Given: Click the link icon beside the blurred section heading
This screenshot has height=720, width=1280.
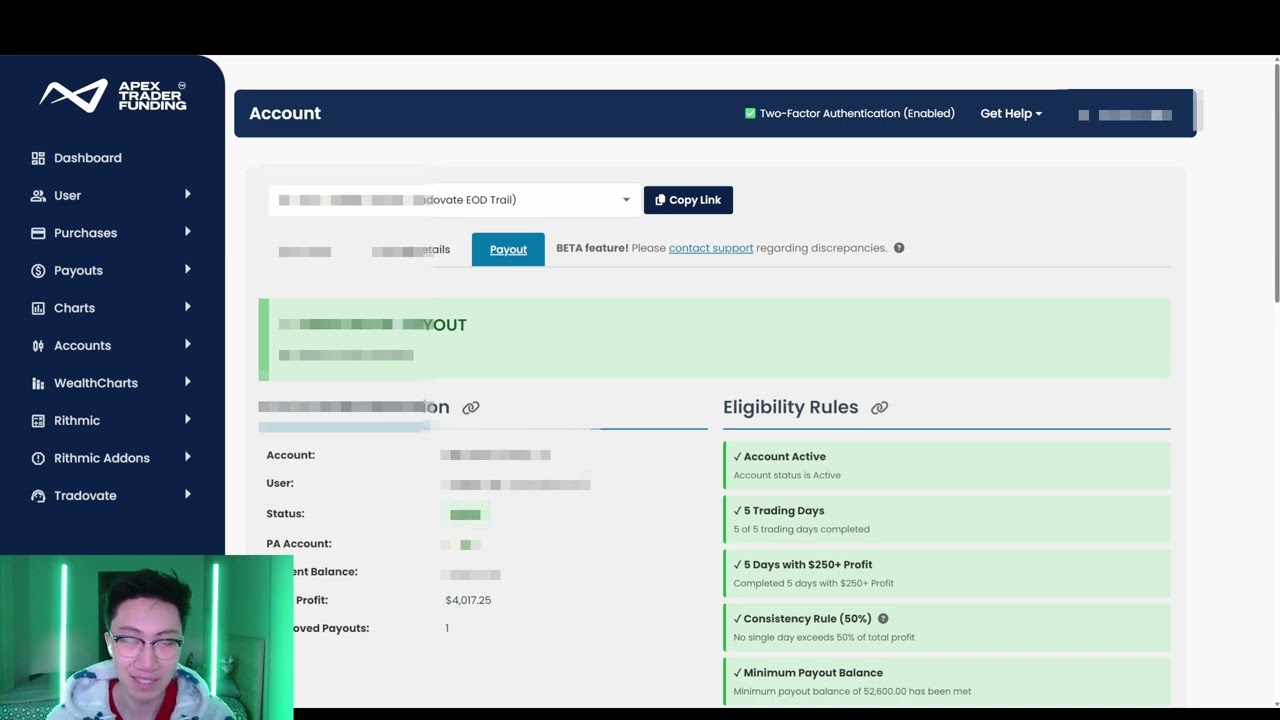Looking at the screenshot, I should pos(471,408).
